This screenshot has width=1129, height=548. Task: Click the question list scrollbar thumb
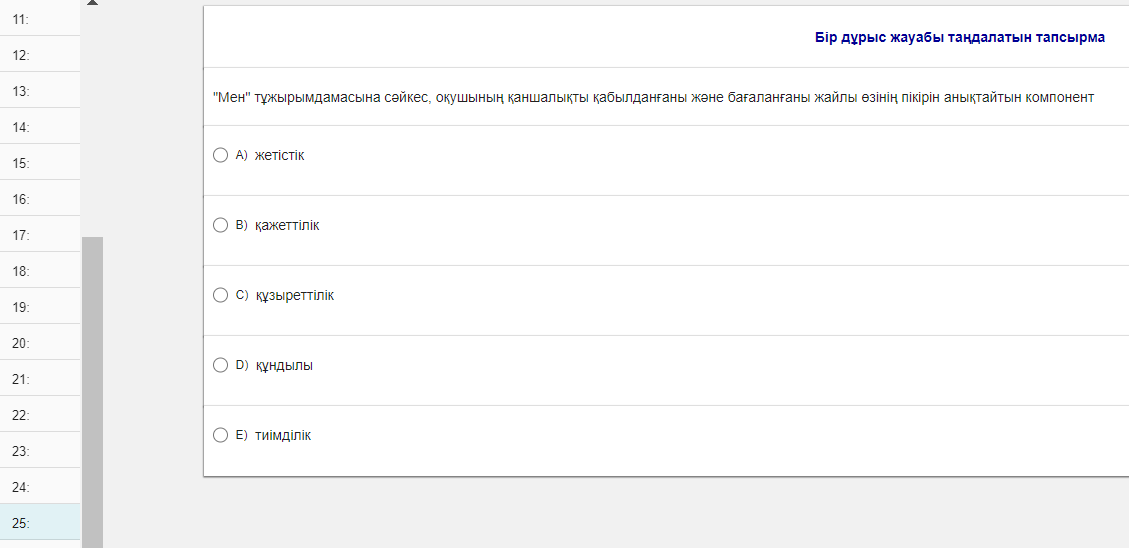click(x=92, y=390)
